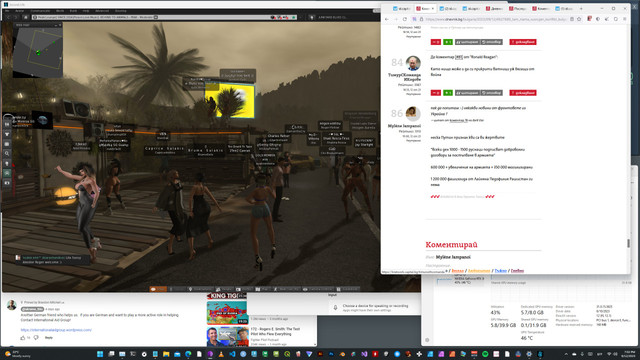Open Windows Start menu

(100, 354)
